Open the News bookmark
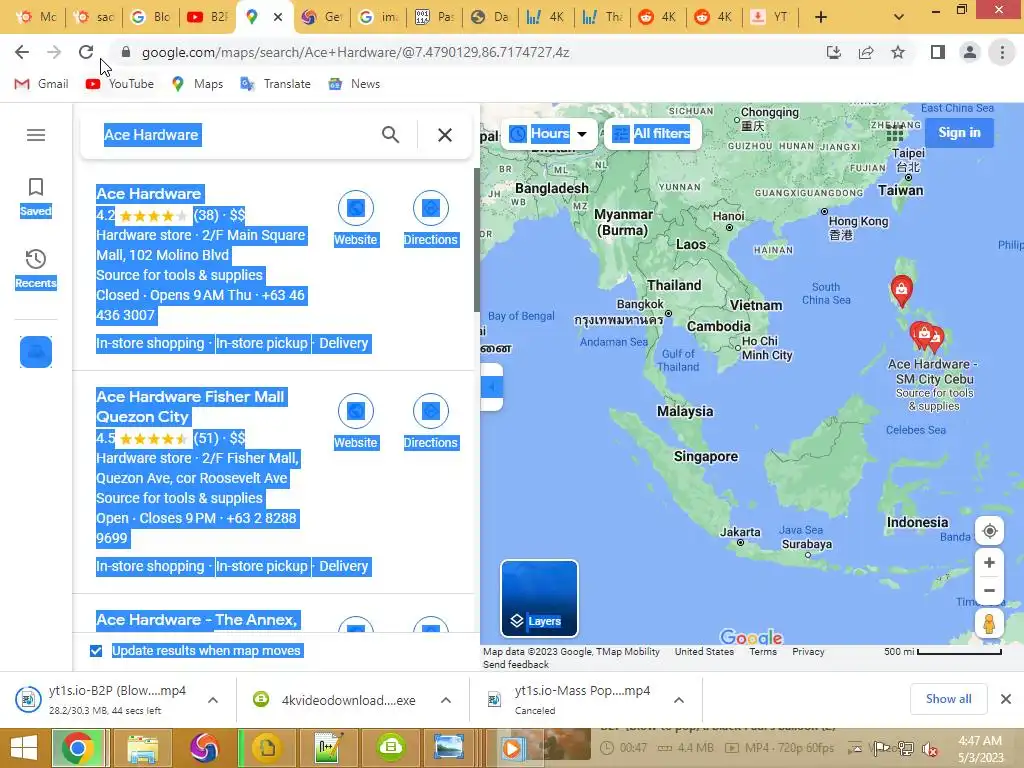This screenshot has width=1024, height=768. click(x=355, y=84)
